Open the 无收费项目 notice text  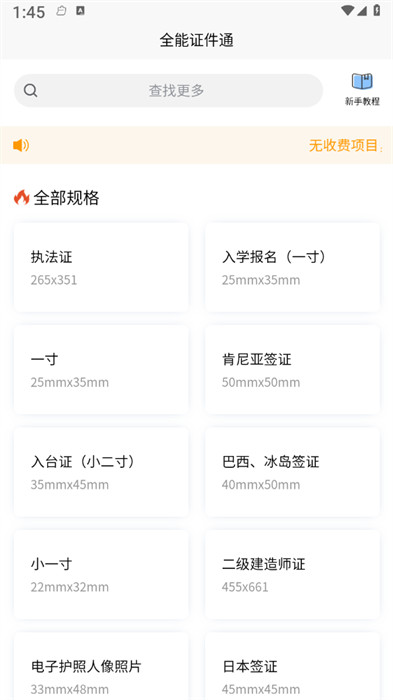click(343, 146)
